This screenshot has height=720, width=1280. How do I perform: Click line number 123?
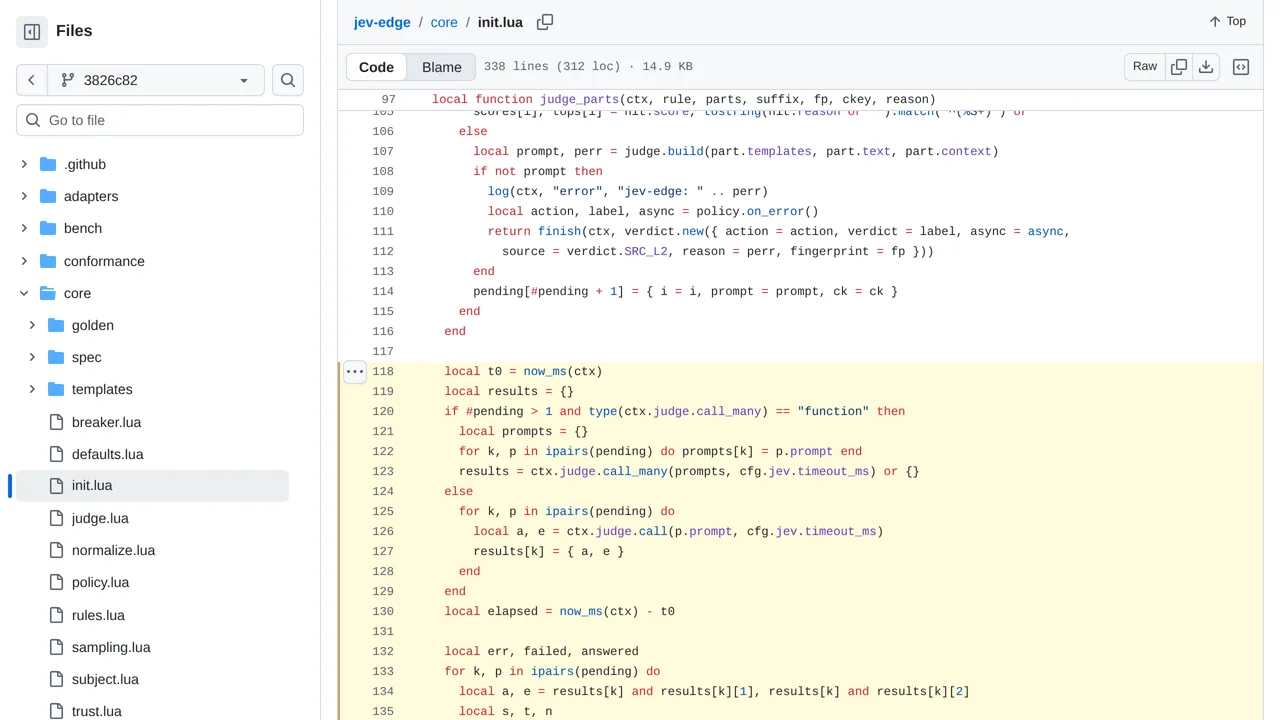pyautogui.click(x=383, y=471)
